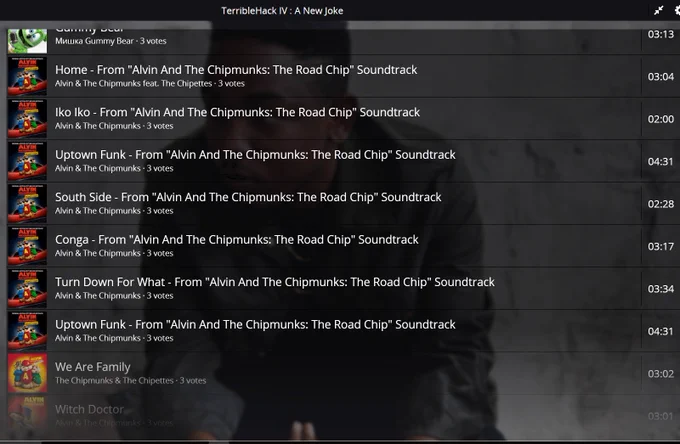This screenshot has height=444, width=680.
Task: Click the artist line under Turn Down For What
Action: click(x=114, y=296)
